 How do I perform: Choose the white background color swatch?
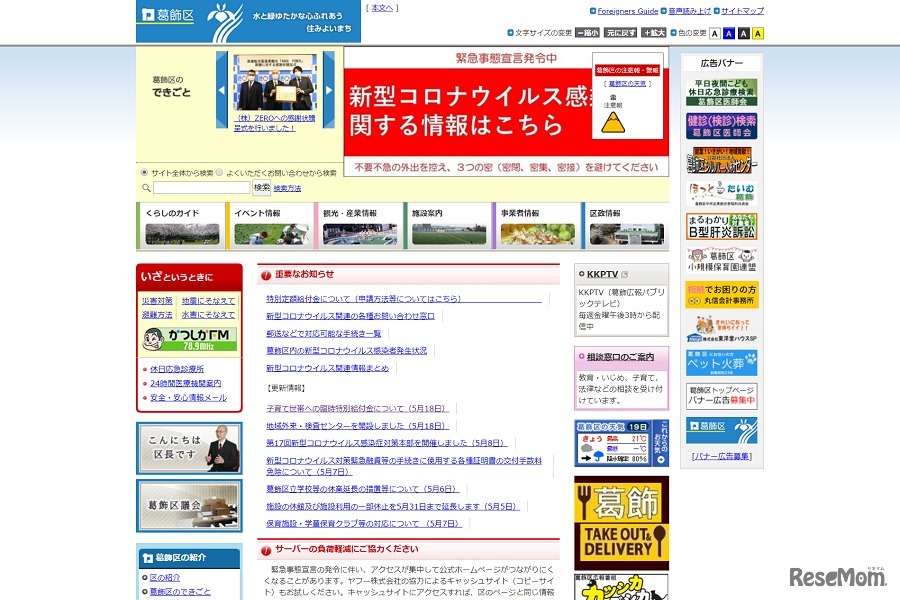click(715, 34)
